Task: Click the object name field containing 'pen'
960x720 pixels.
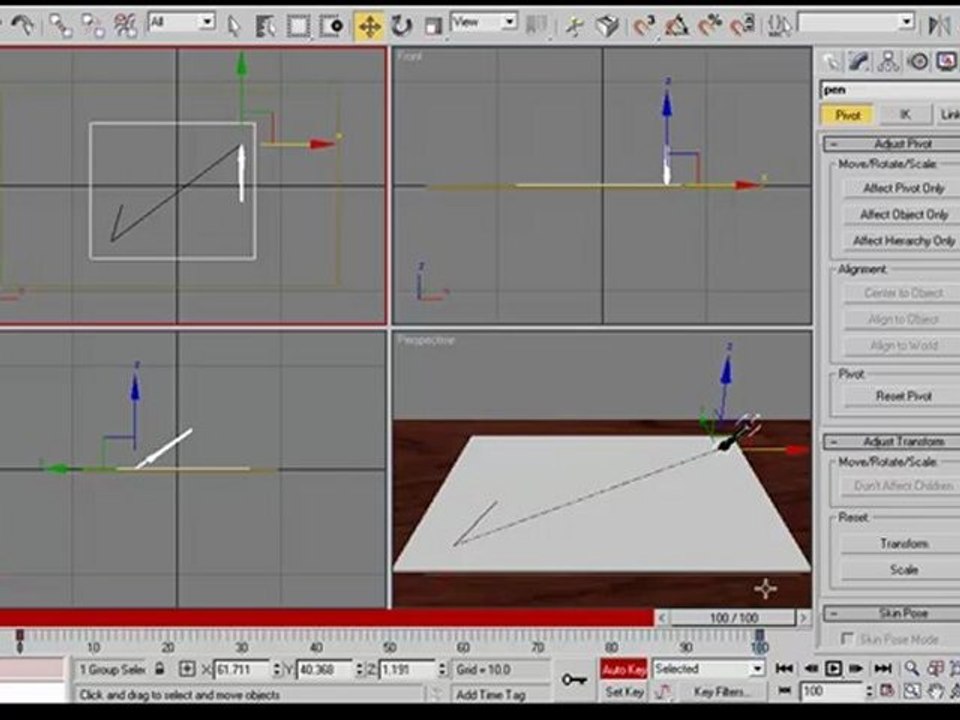Action: (890, 90)
